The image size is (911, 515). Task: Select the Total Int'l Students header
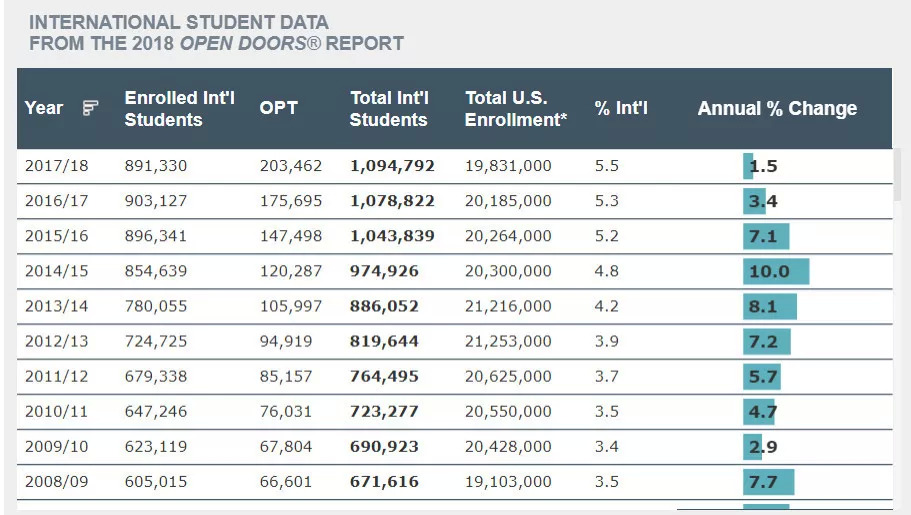click(389, 108)
